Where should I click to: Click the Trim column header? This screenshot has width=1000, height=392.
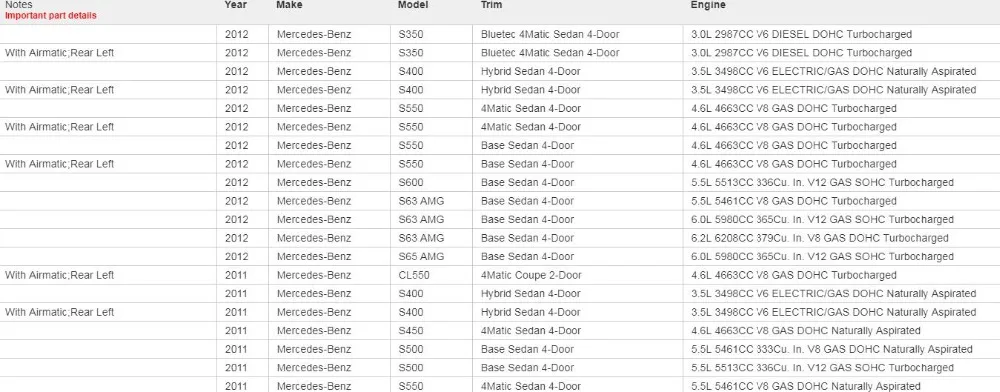[491, 4]
